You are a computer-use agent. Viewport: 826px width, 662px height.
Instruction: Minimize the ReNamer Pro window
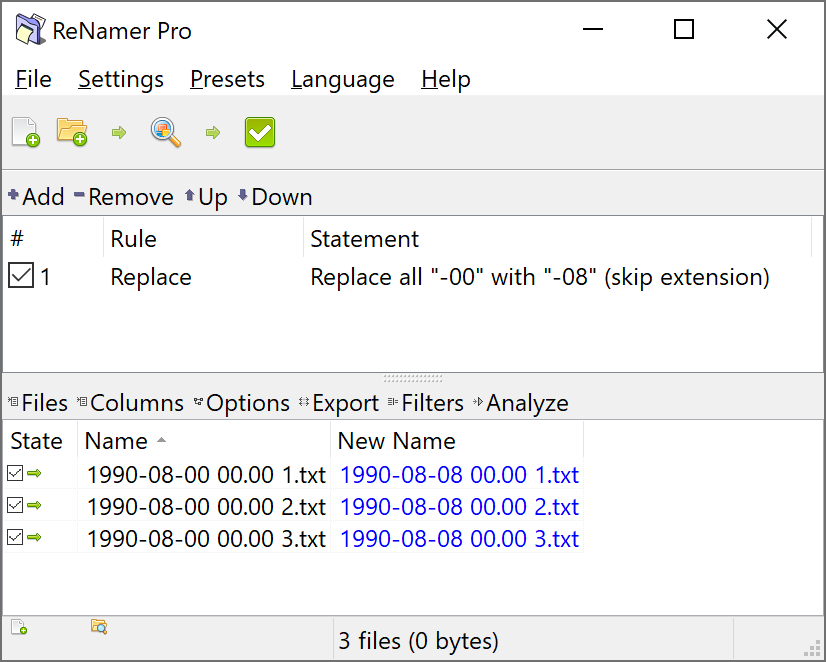pos(593,29)
